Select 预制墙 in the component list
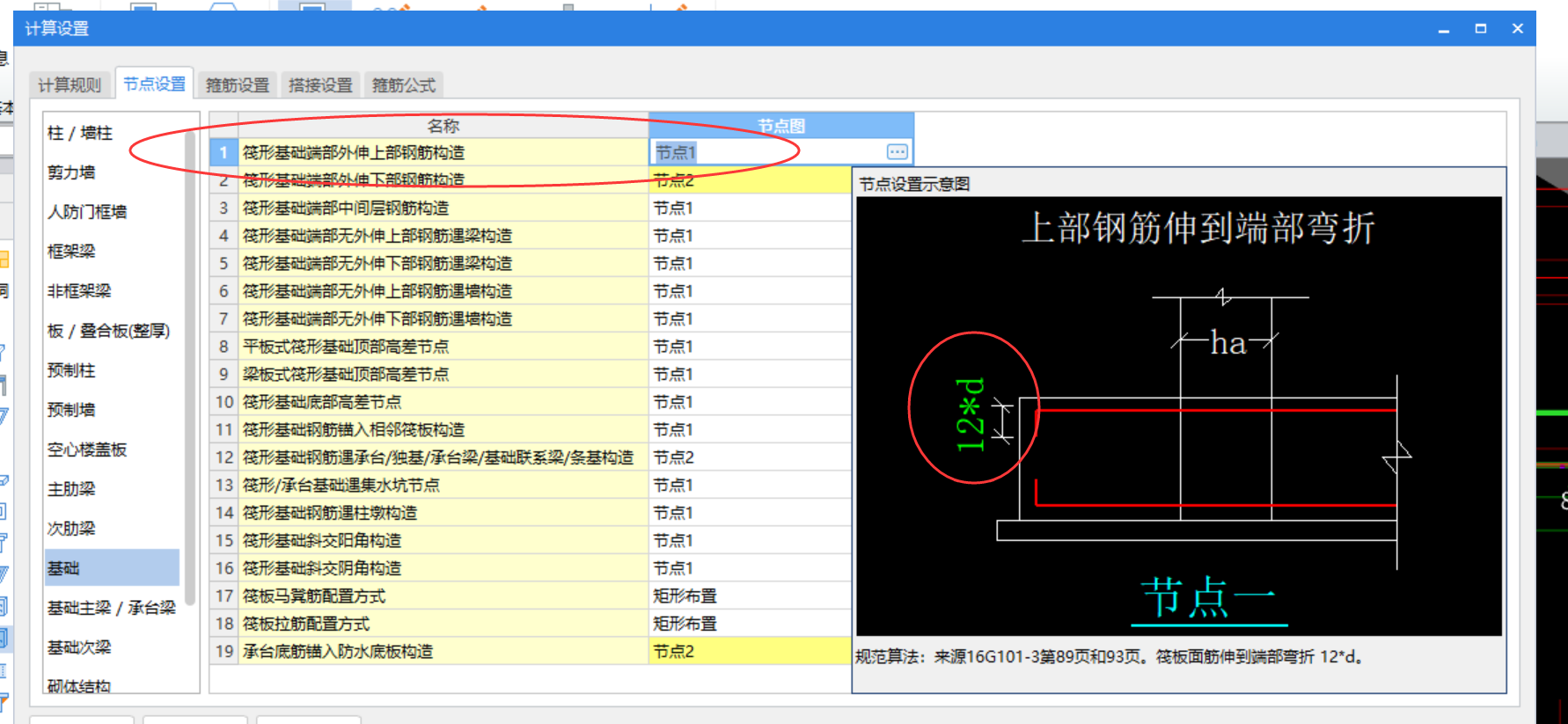The width and height of the screenshot is (1568, 724). pos(71,410)
